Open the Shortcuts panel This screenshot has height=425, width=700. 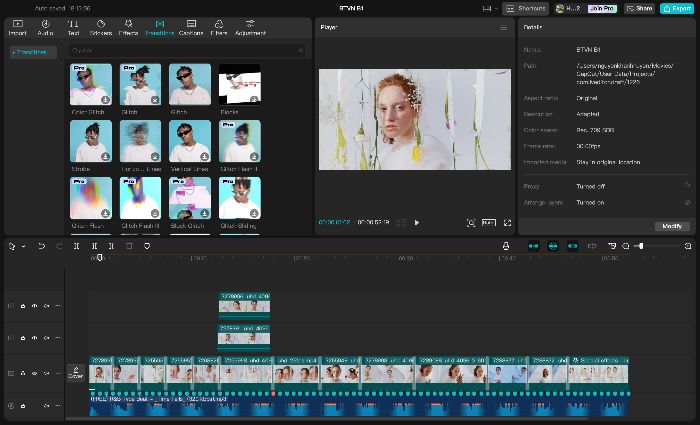525,8
